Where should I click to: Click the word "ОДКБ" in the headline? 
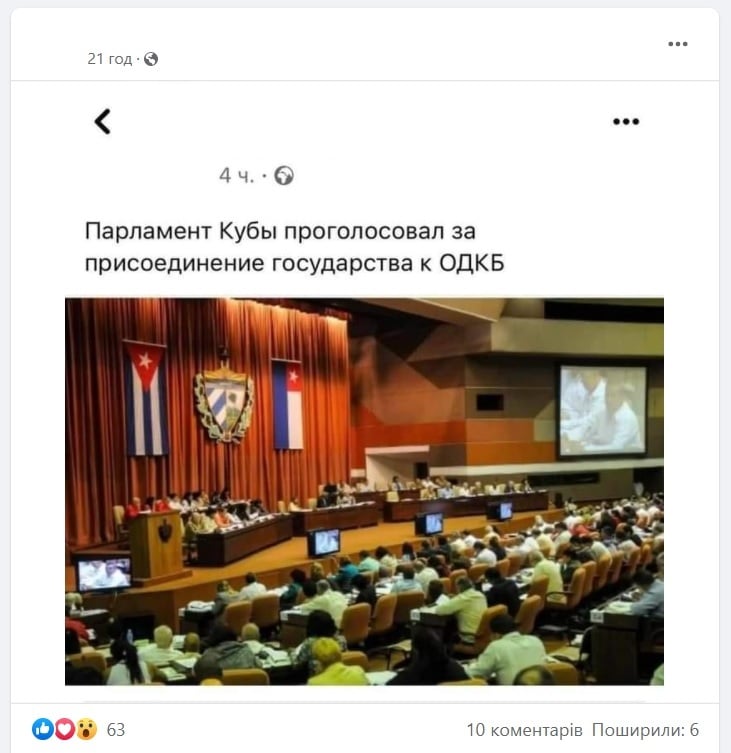click(x=471, y=263)
